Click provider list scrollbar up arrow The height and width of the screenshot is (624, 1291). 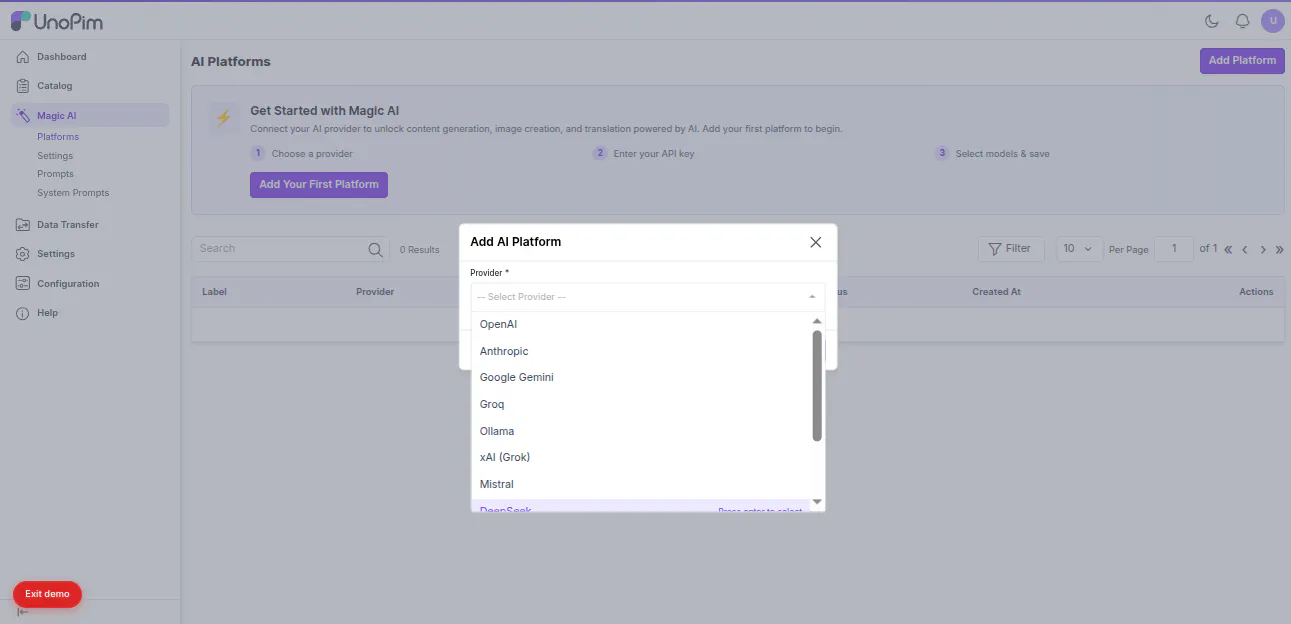[x=817, y=320]
